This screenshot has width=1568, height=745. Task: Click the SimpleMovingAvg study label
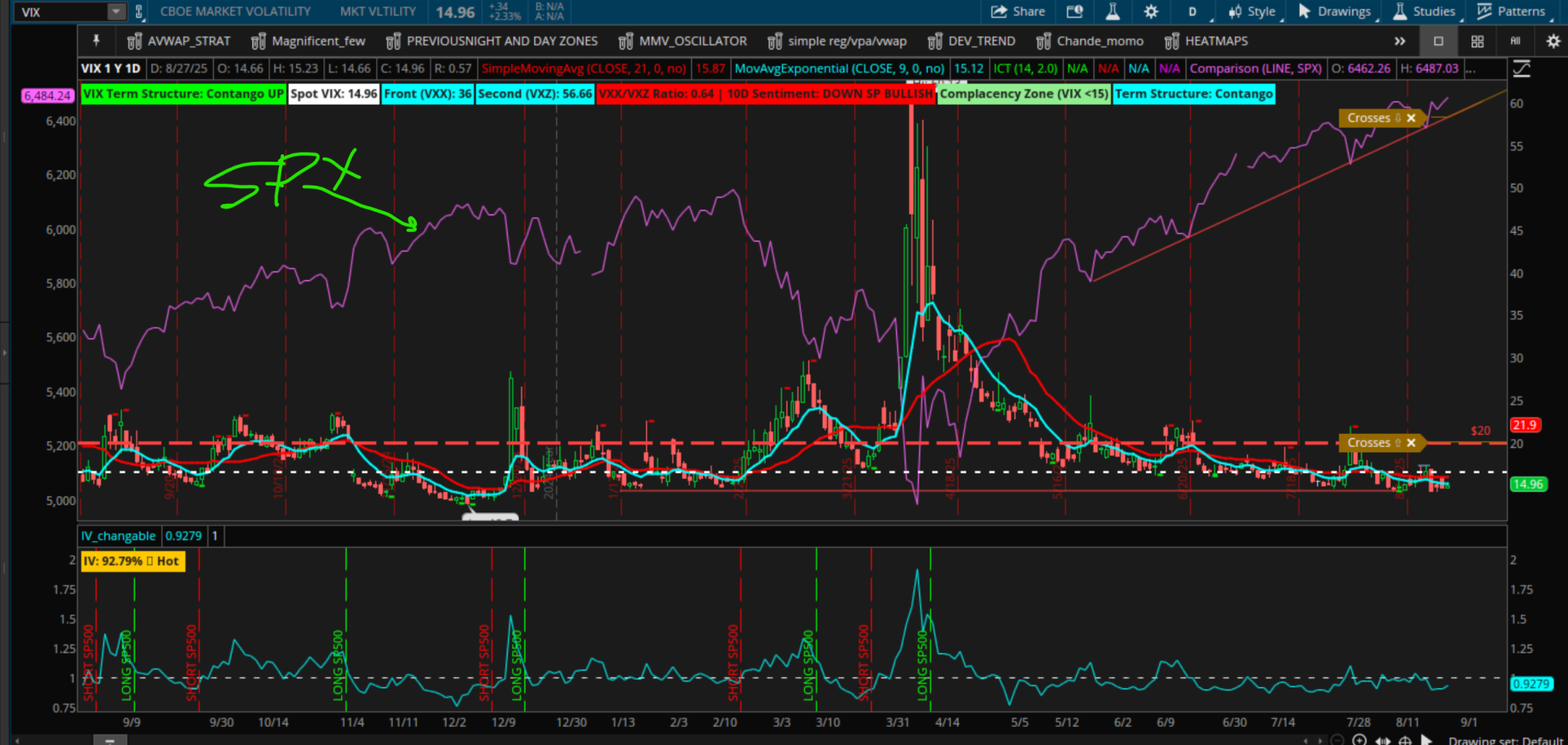583,68
